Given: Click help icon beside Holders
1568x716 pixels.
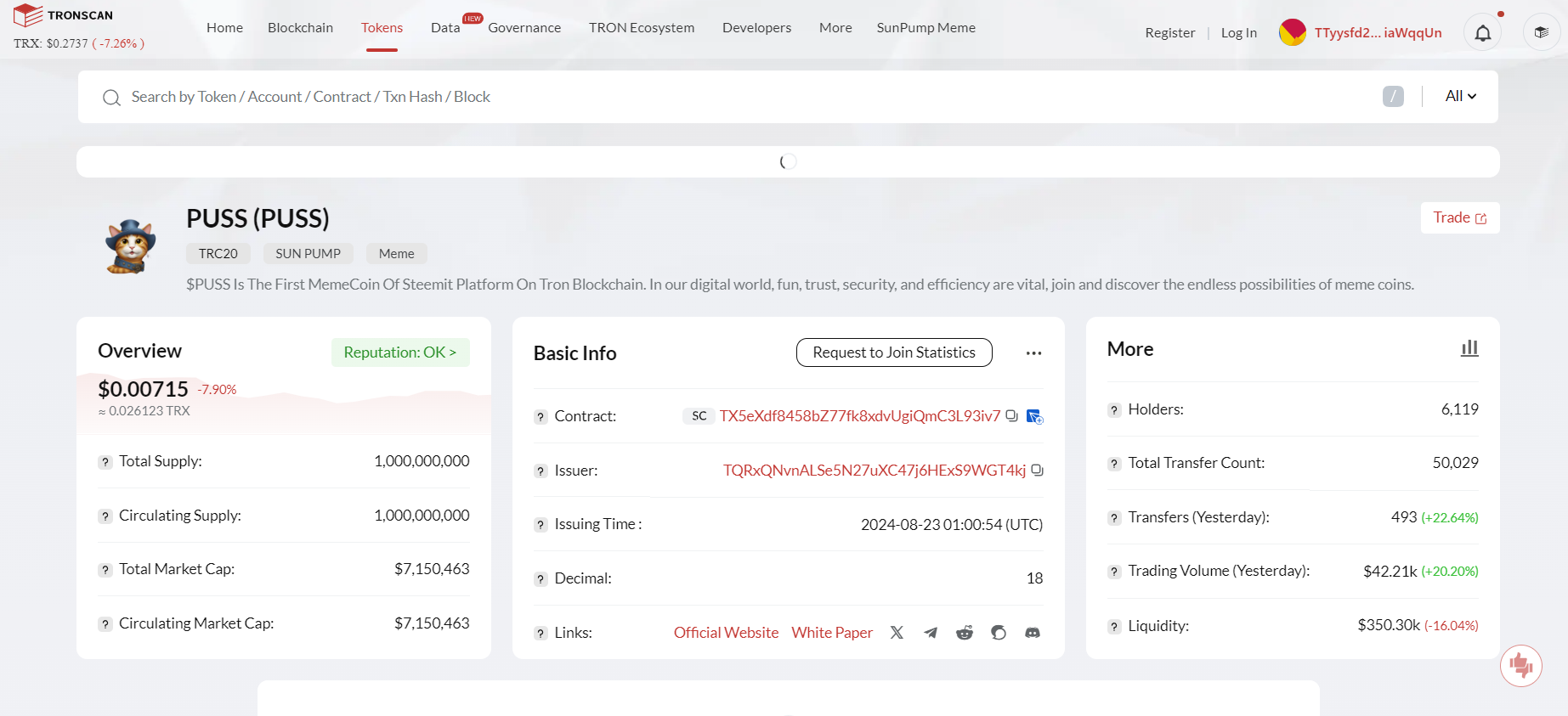Looking at the screenshot, I should pyautogui.click(x=1114, y=410).
